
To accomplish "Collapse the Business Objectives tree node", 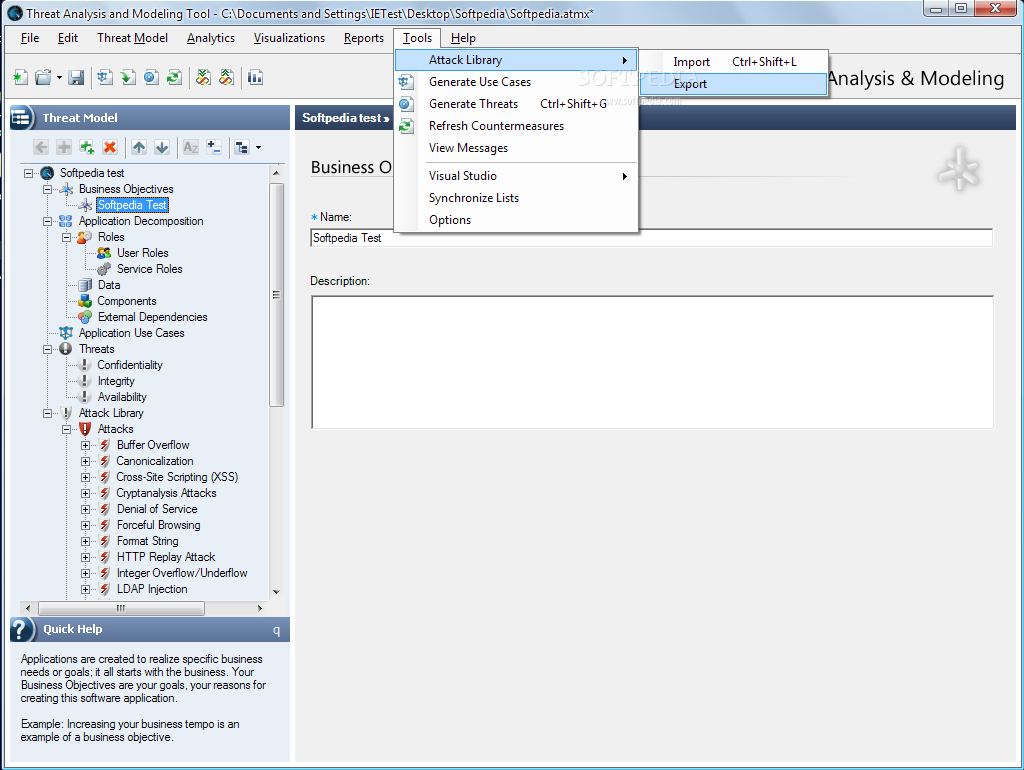I will (x=47, y=189).
